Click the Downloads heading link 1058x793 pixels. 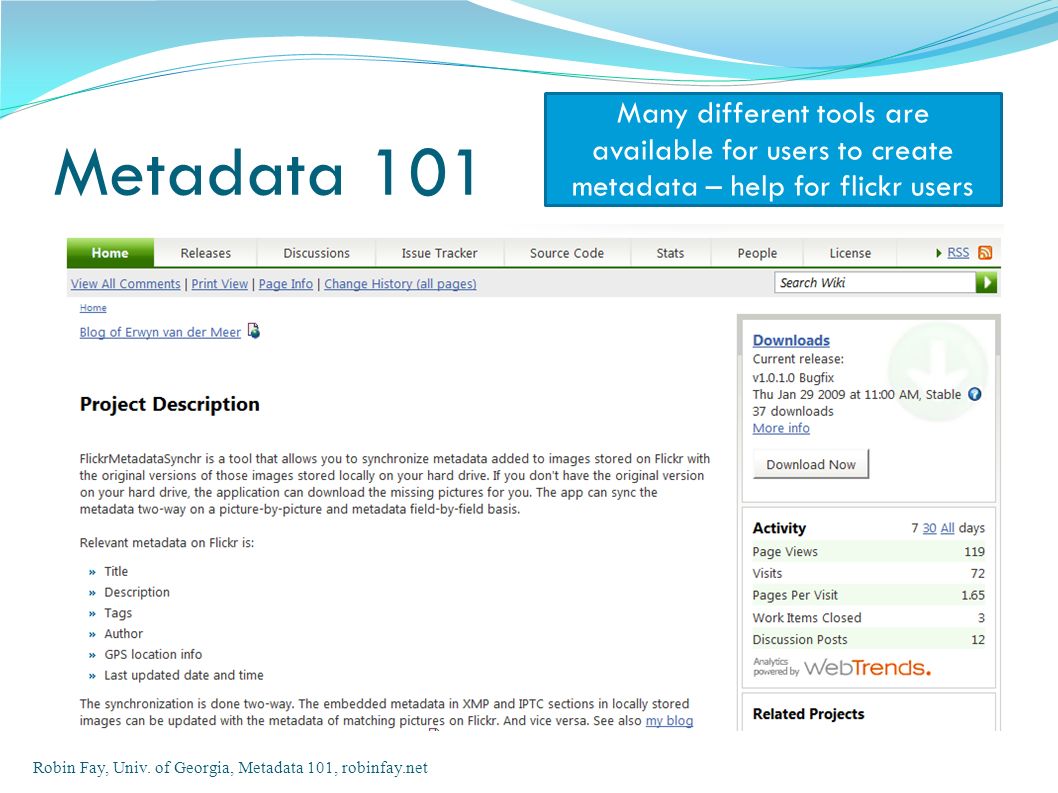(791, 340)
